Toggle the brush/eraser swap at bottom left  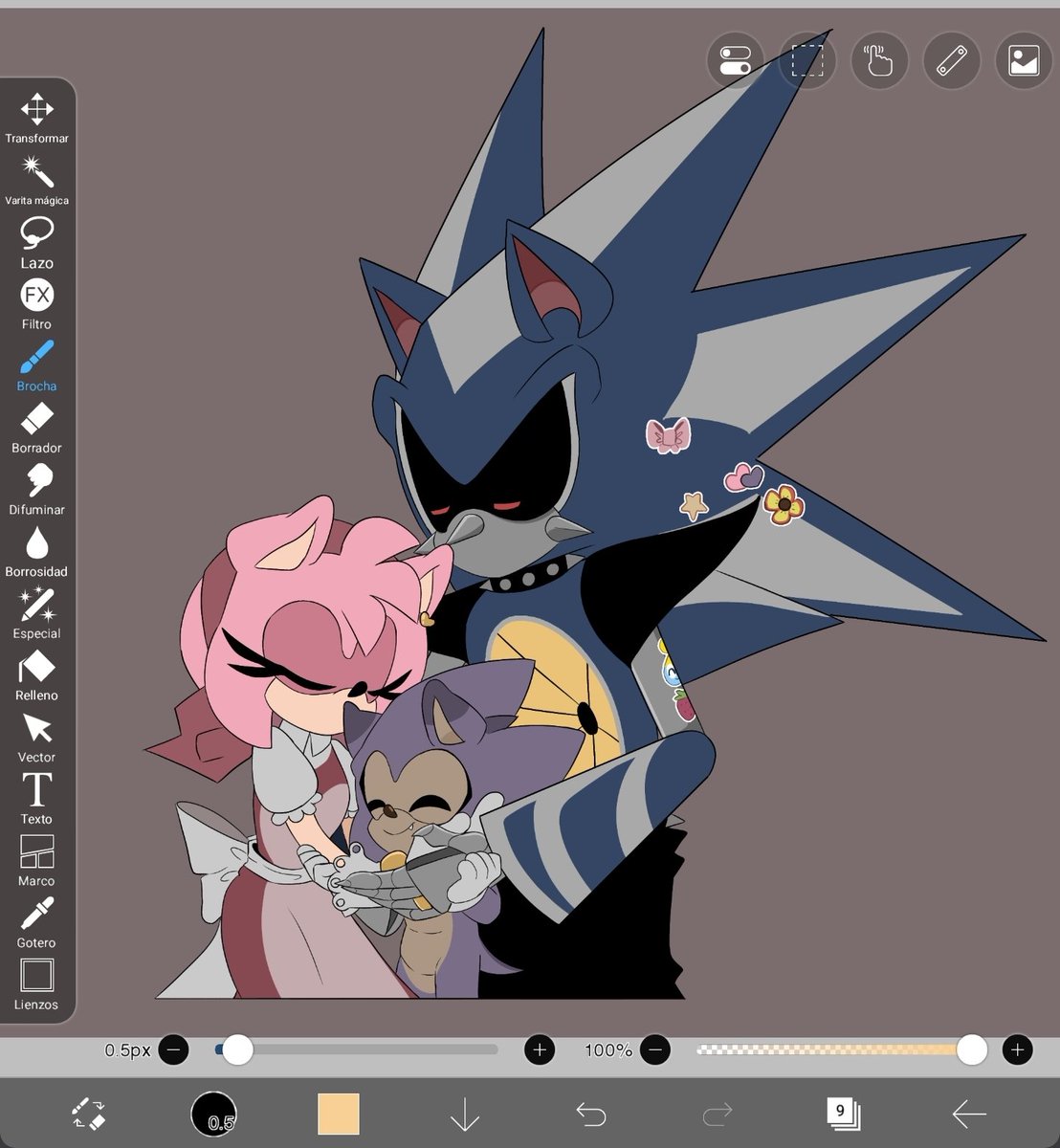click(x=88, y=1113)
